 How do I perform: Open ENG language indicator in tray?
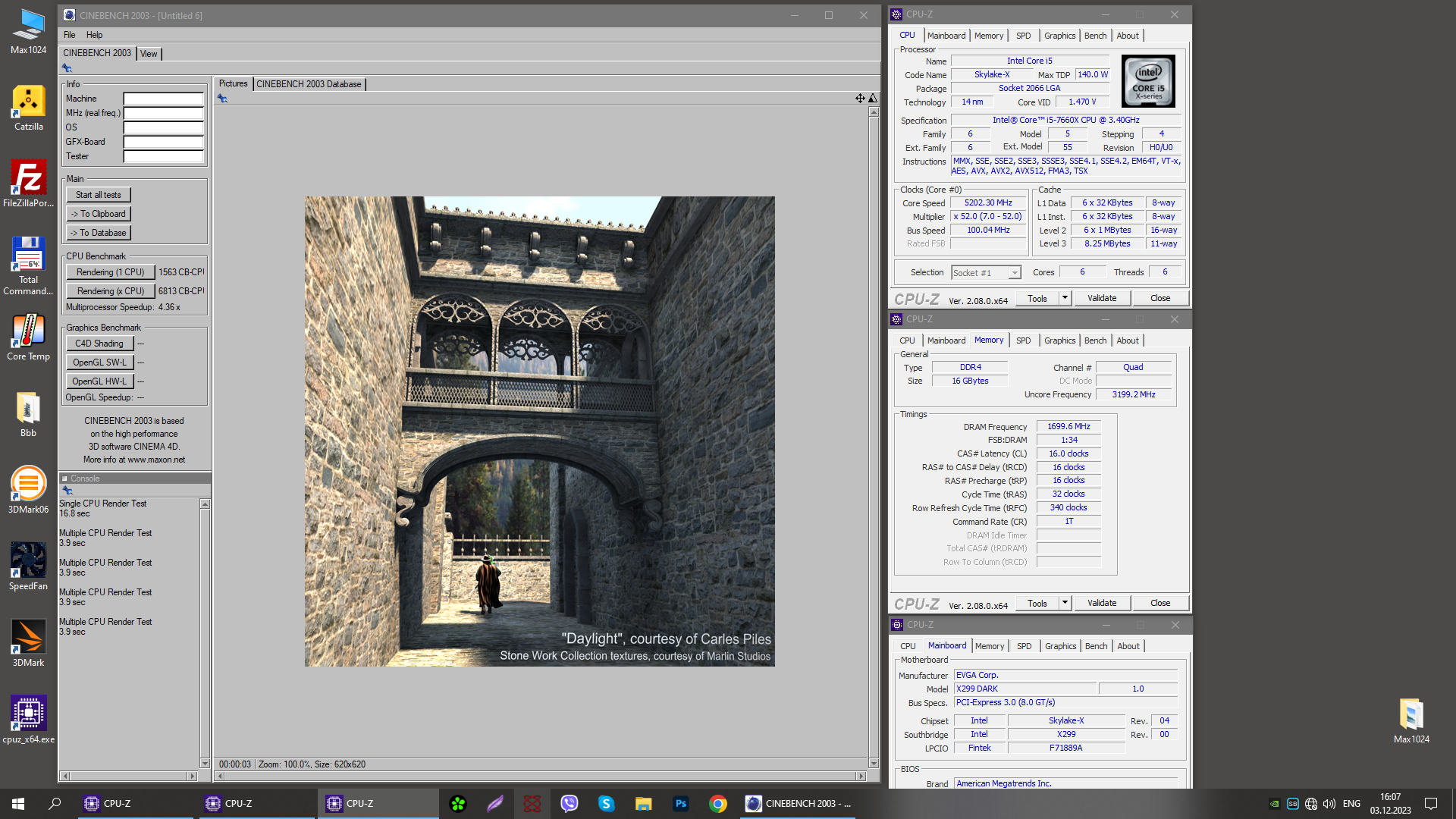tap(1351, 804)
